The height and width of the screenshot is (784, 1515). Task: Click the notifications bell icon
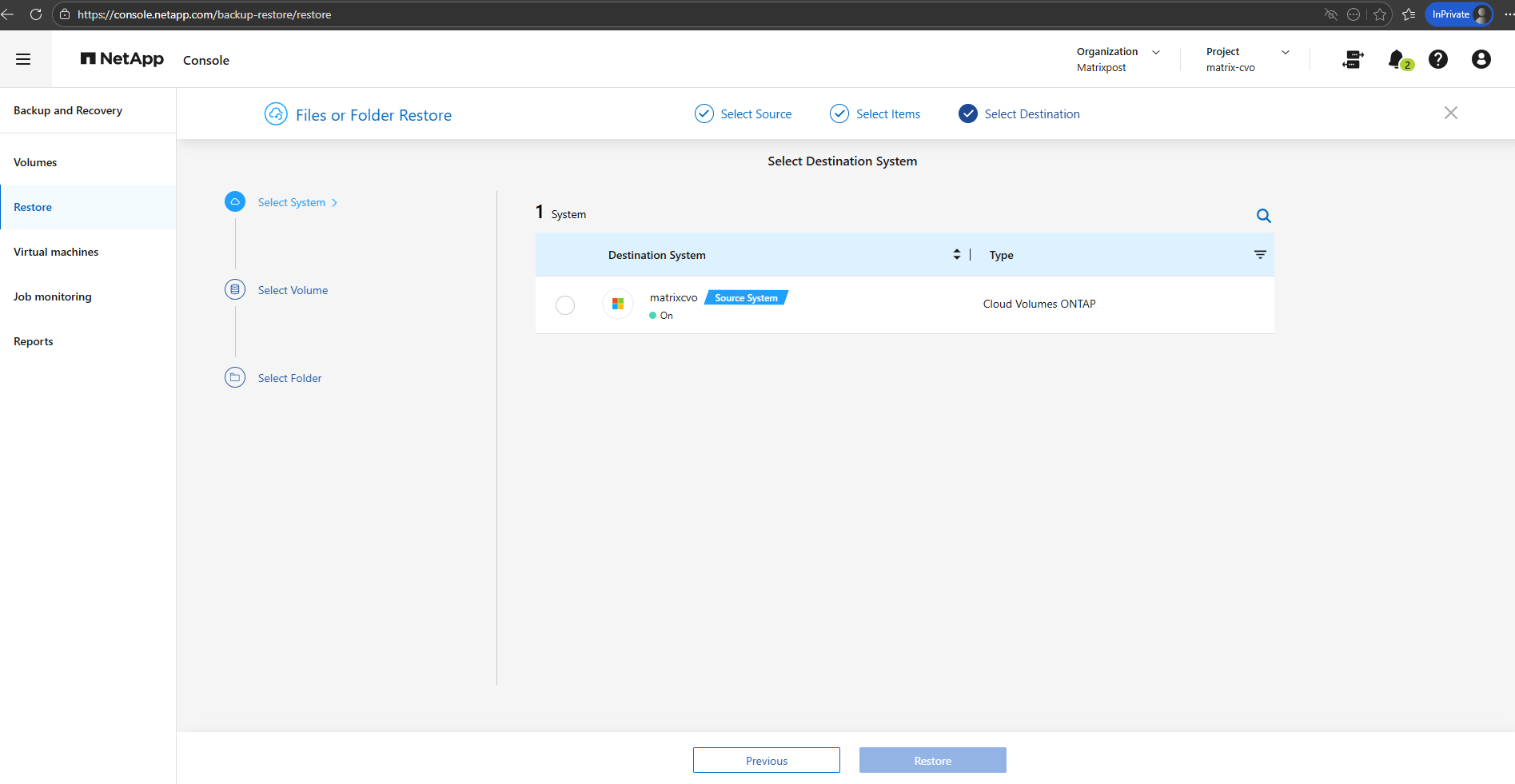(x=1397, y=59)
